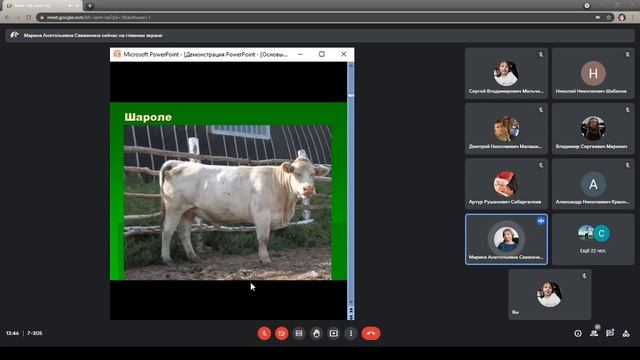This screenshot has width=640, height=360.
Task: Select Александр Николаевич participant tile
Action: point(593,184)
